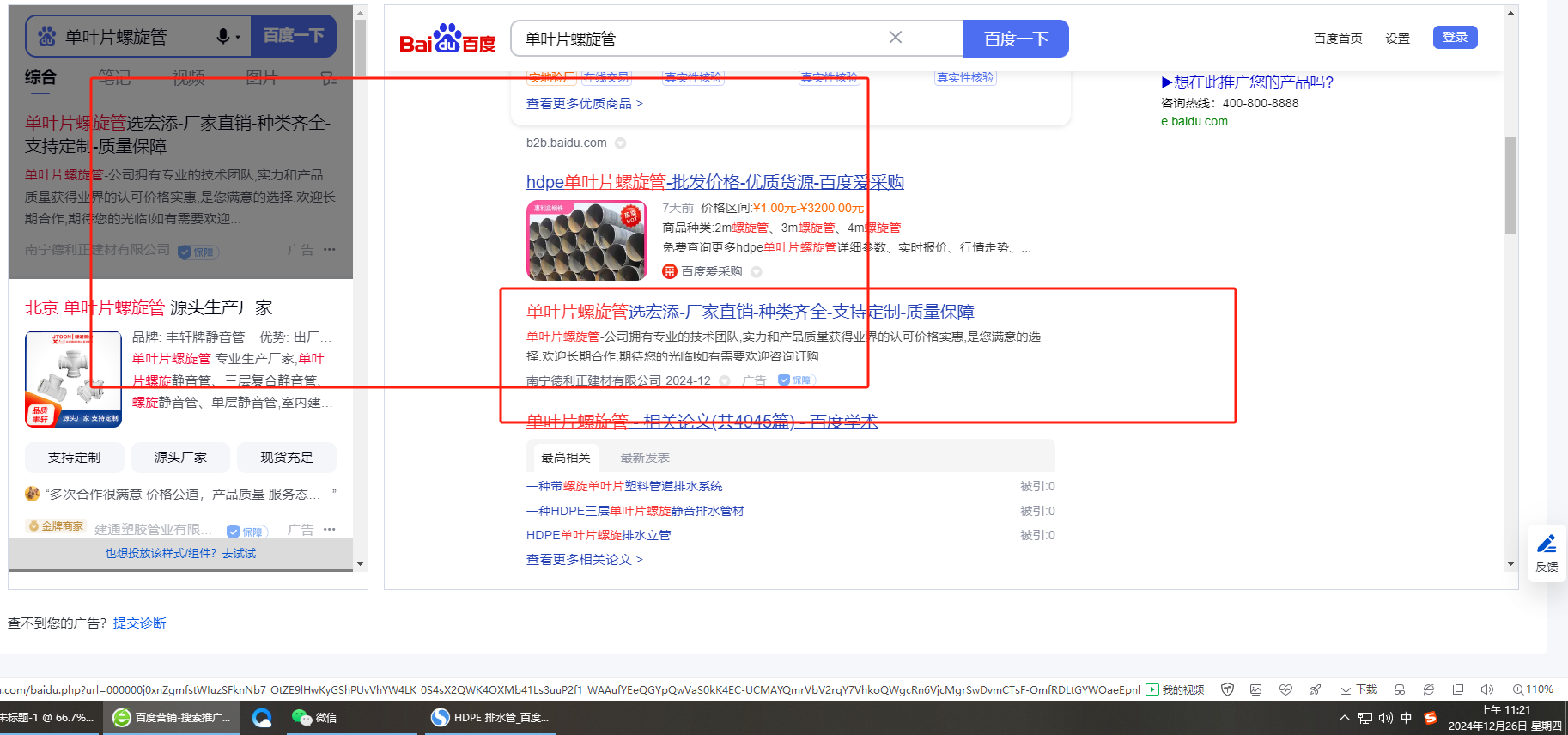Switch to the 笔记 tab in mobile preview
This screenshot has width=1568, height=735.
click(114, 78)
